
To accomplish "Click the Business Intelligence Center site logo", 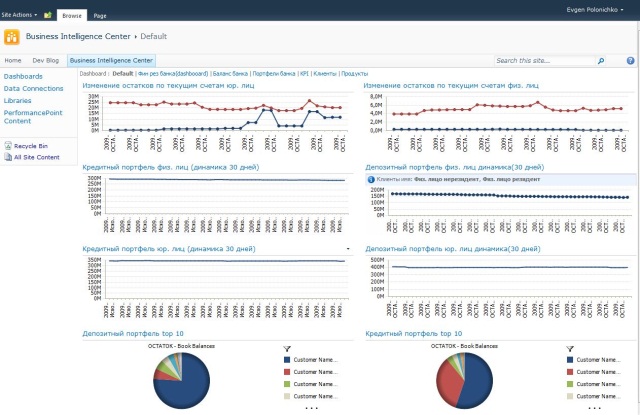I will [x=12, y=37].
